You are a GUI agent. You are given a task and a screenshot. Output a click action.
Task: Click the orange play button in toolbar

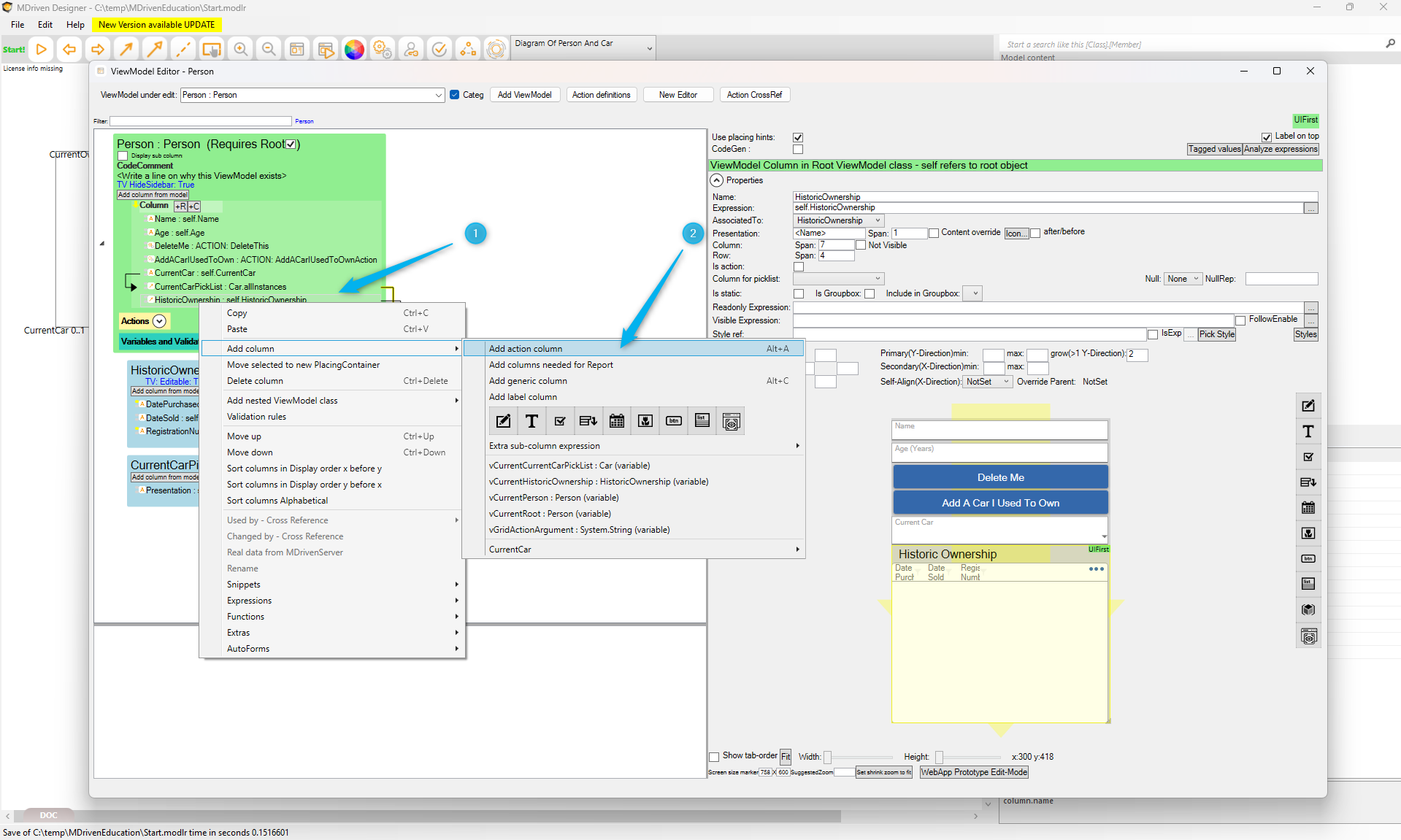[x=42, y=50]
